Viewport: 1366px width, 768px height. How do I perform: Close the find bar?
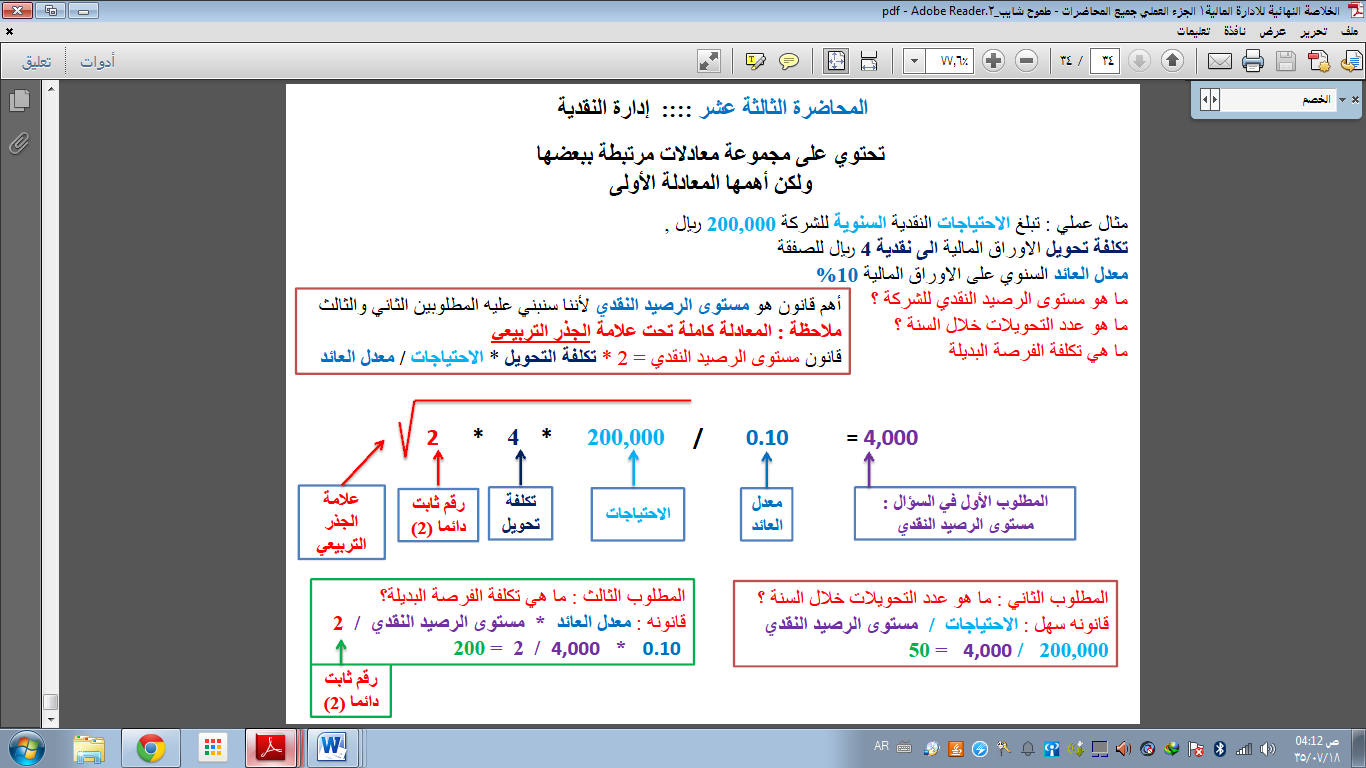click(1356, 100)
